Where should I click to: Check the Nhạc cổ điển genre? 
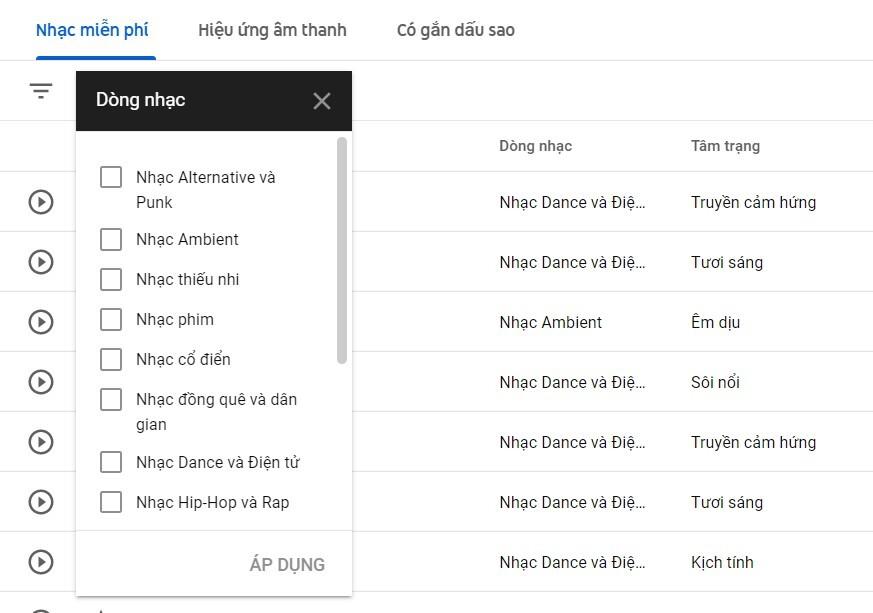[111, 359]
